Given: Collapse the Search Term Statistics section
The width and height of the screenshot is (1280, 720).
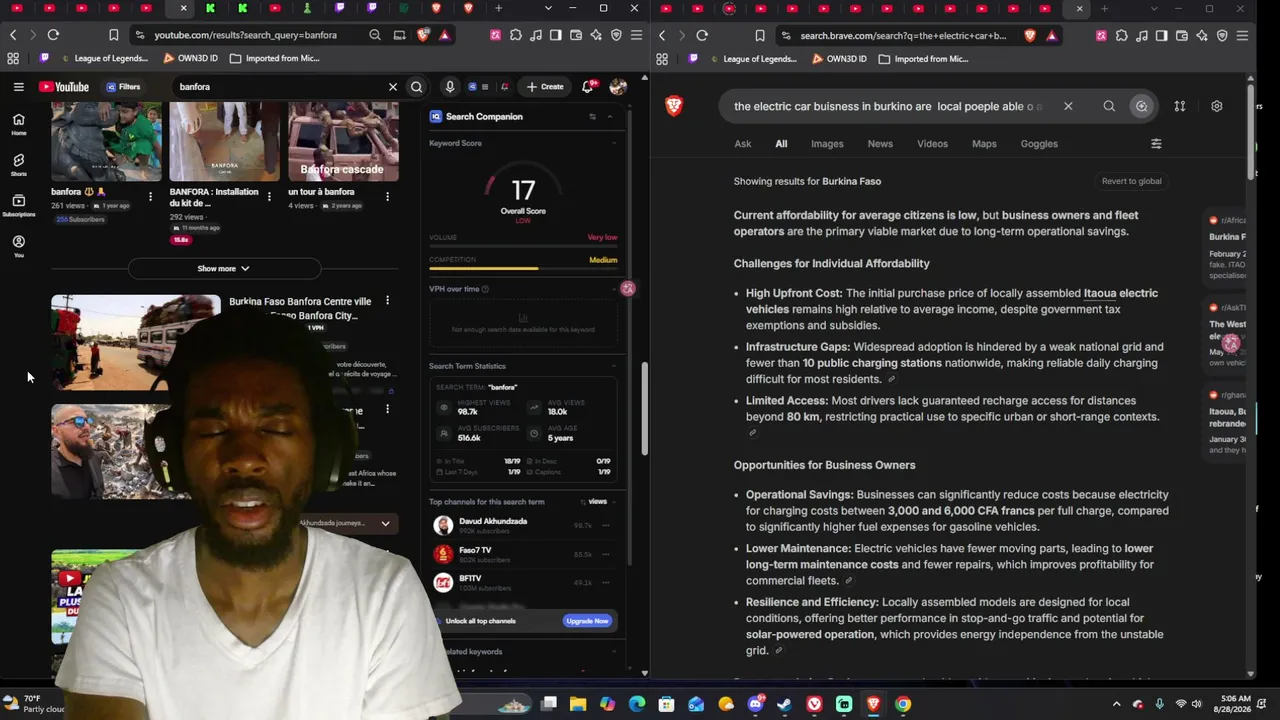Looking at the screenshot, I should coord(614,366).
